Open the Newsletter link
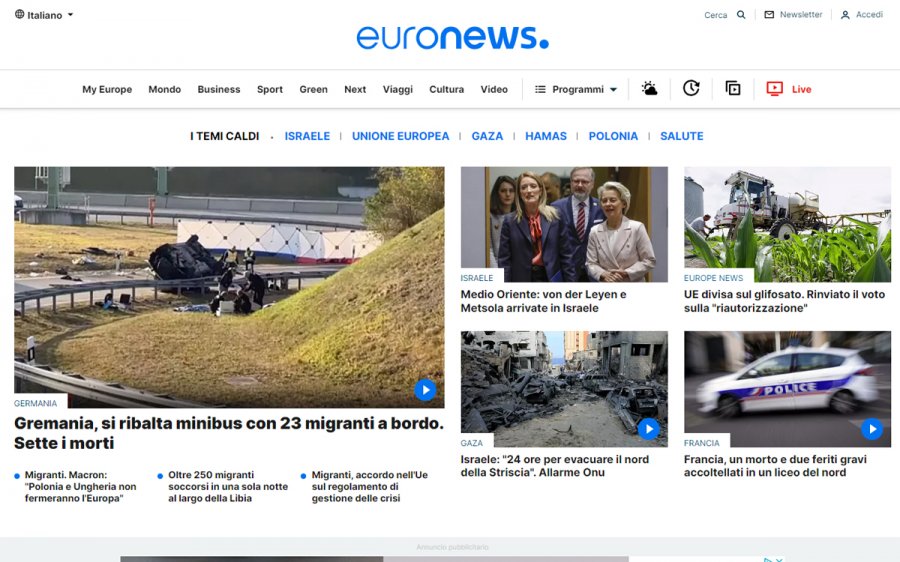 (x=801, y=15)
